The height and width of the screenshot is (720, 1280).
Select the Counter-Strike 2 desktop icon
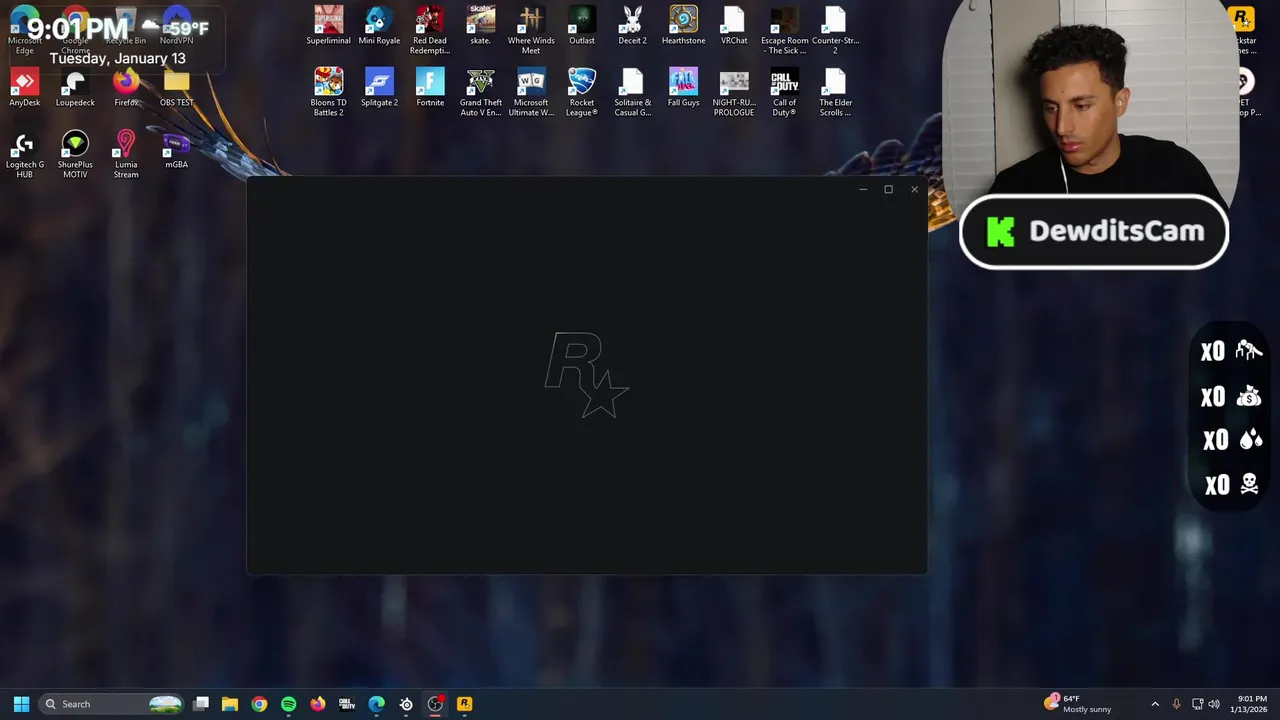(835, 30)
